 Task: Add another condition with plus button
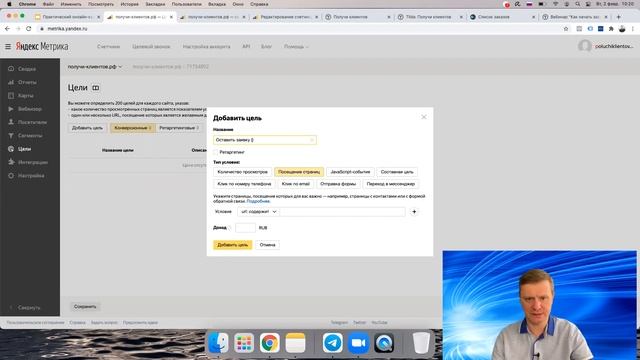tap(414, 212)
